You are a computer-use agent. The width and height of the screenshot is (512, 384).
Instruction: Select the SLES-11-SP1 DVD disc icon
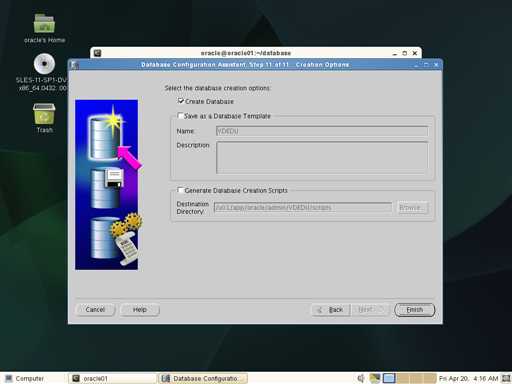44,64
